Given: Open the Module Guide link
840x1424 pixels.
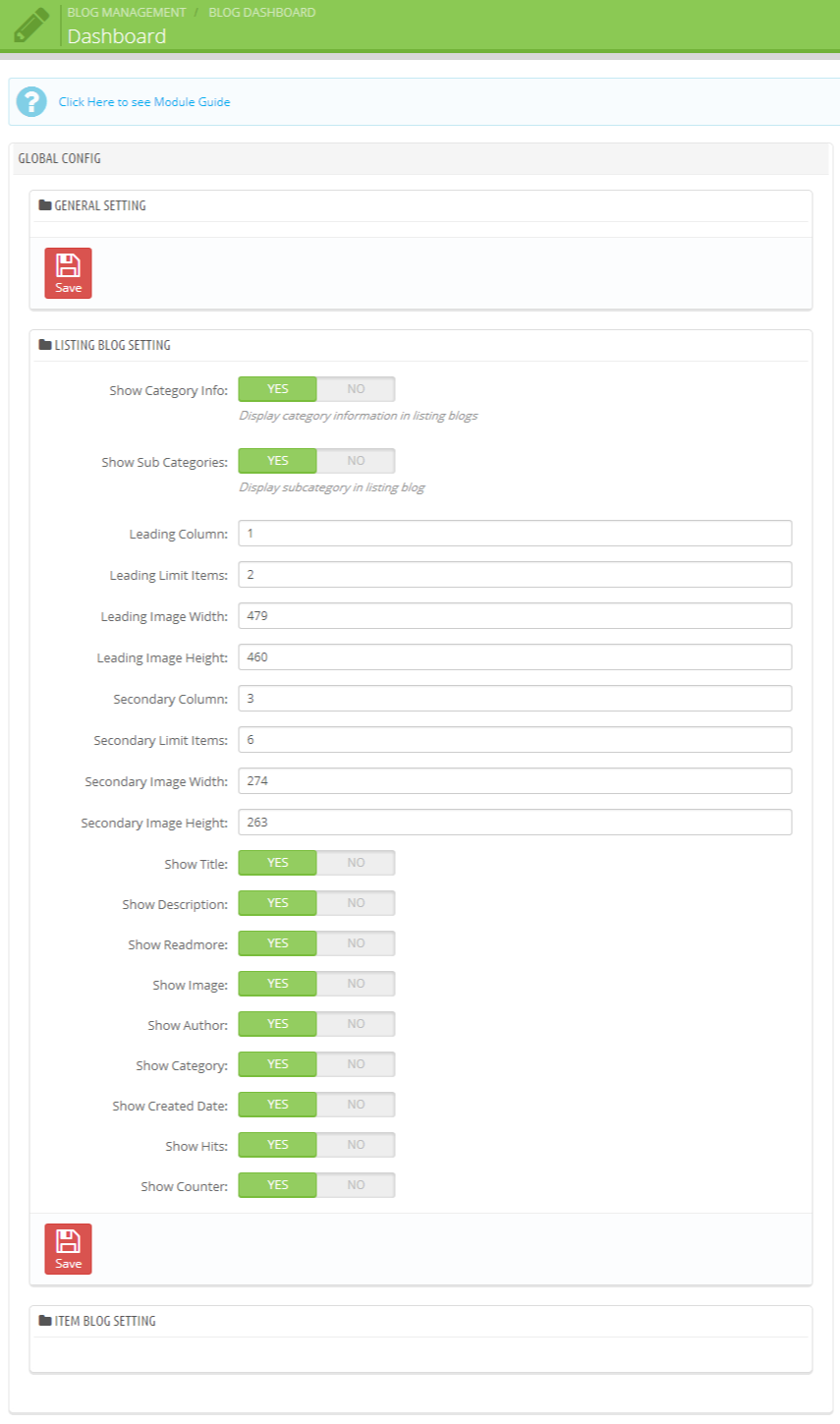Looking at the screenshot, I should tap(144, 101).
